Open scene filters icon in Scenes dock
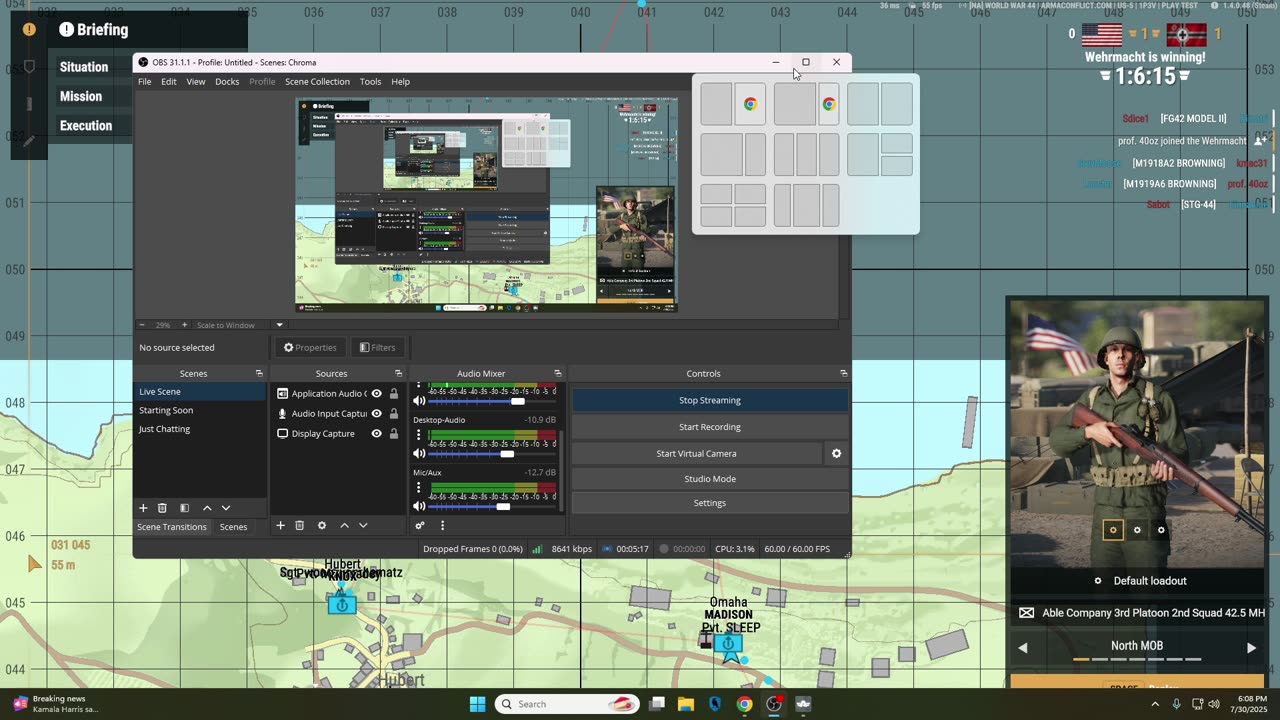This screenshot has width=1280, height=720. (x=184, y=508)
